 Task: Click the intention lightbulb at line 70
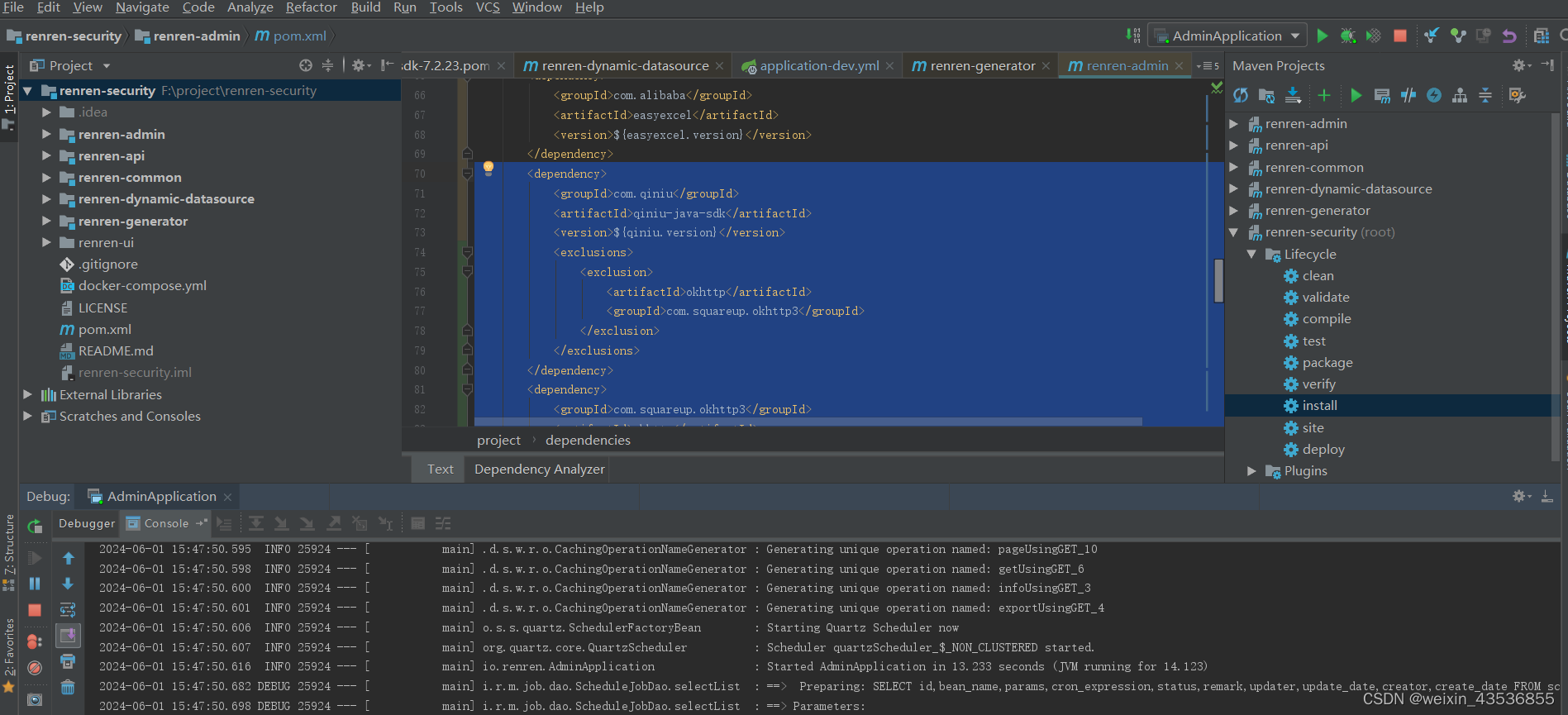pyautogui.click(x=489, y=169)
